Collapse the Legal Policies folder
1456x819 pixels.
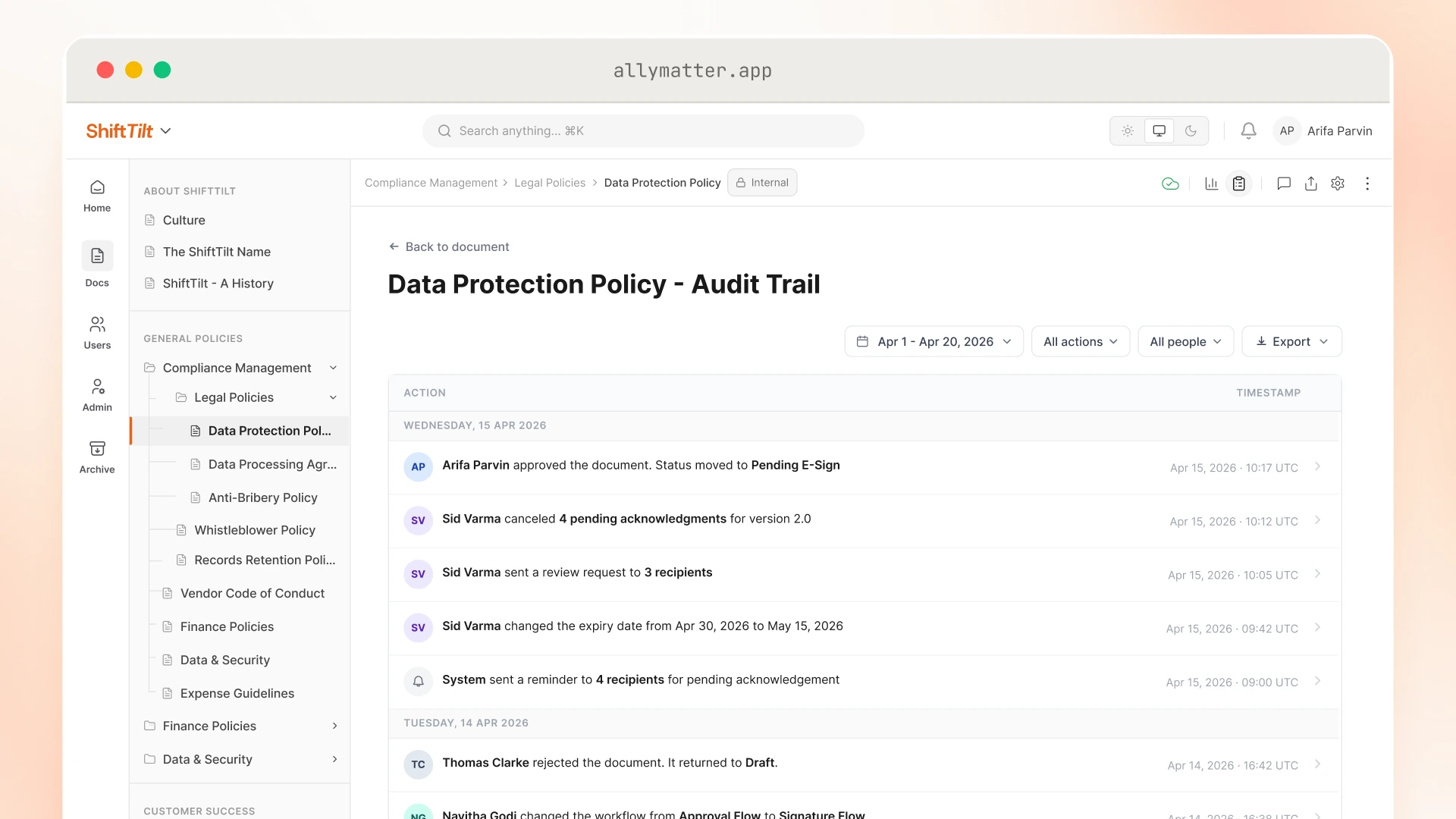(332, 397)
